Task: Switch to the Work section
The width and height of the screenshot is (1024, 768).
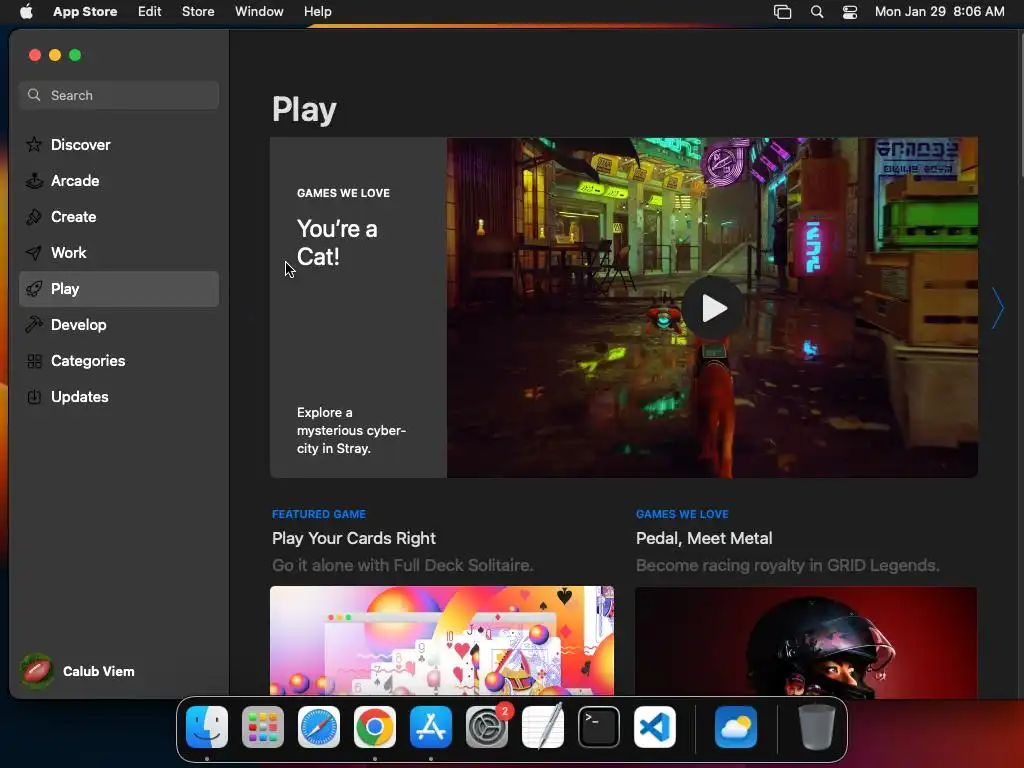Action: click(119, 253)
